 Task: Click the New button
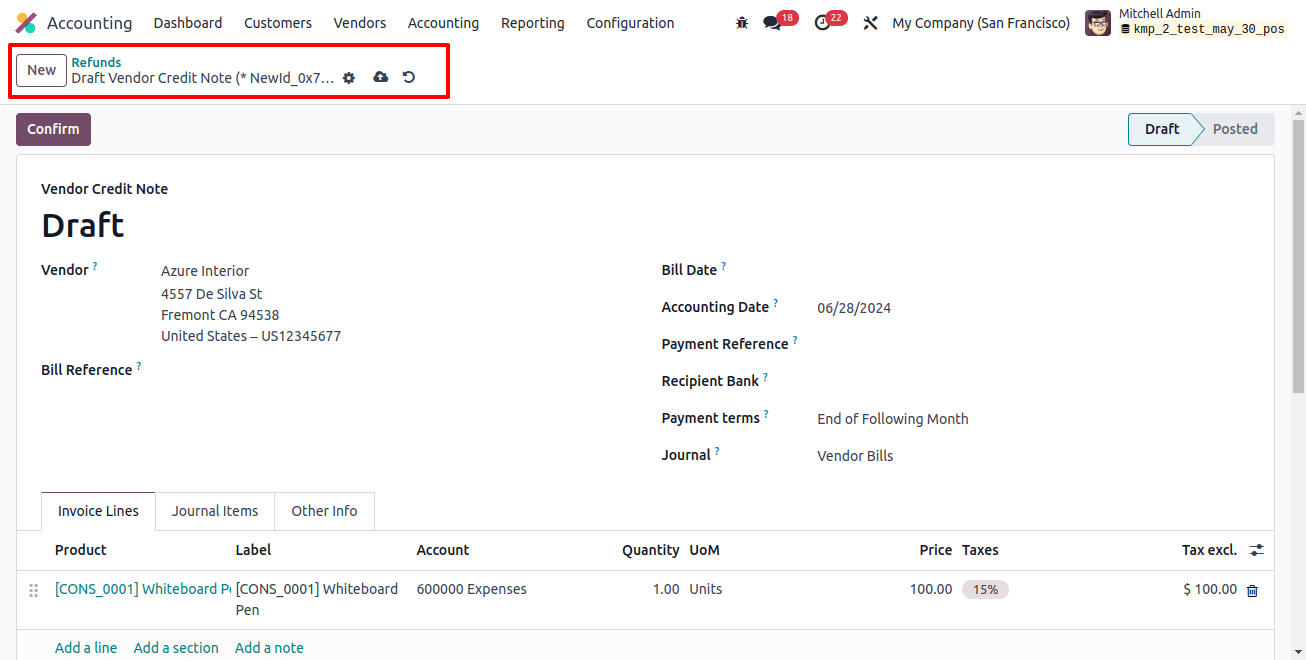click(41, 70)
